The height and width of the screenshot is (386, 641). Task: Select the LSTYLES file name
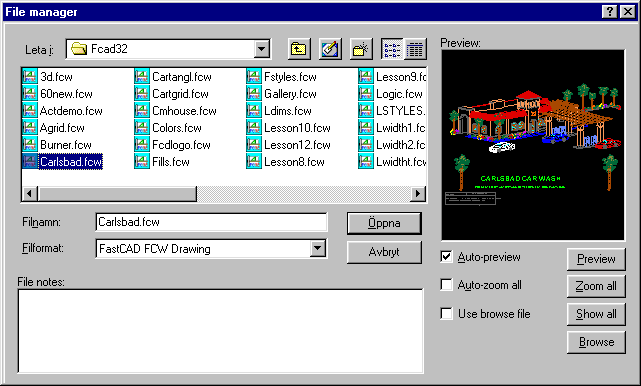coord(401,111)
